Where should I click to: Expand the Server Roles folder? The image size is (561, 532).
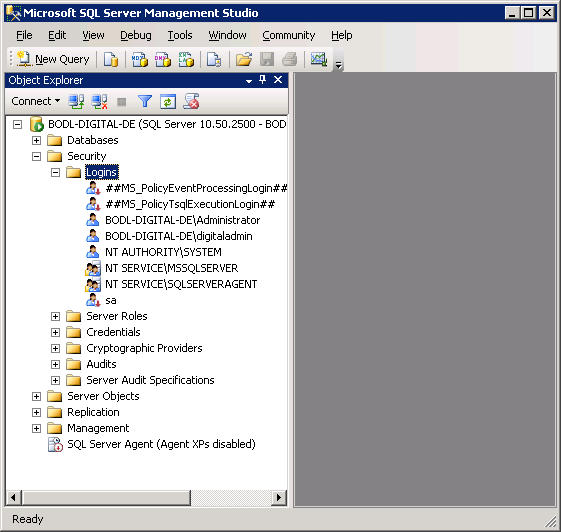click(x=55, y=317)
